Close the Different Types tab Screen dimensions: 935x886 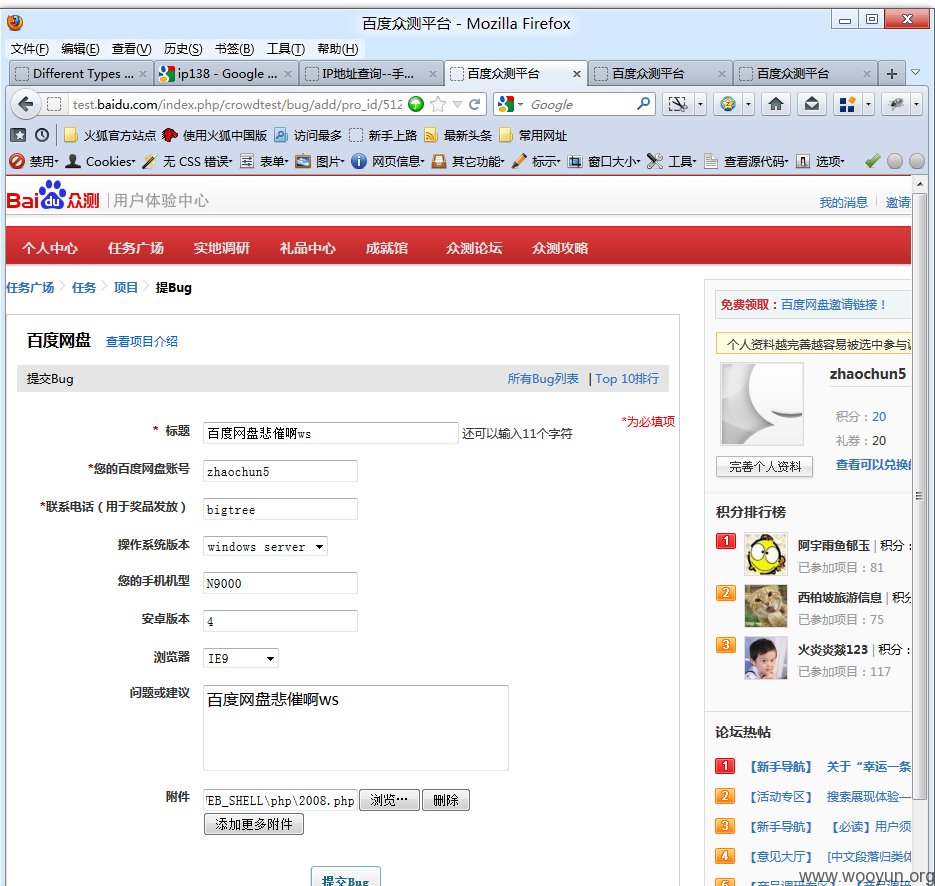(143, 74)
